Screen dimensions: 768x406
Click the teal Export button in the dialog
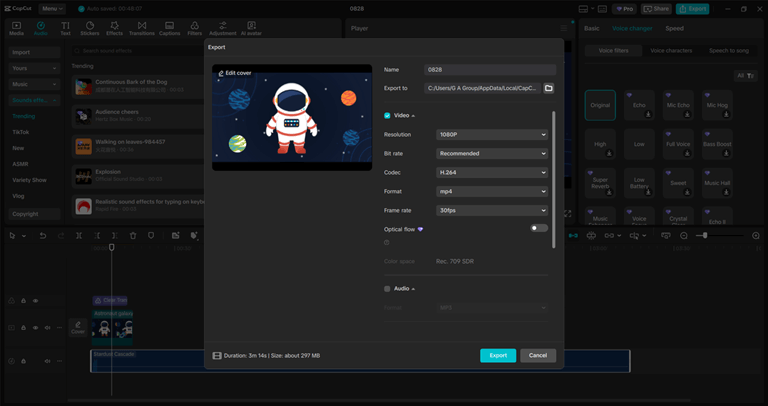coord(498,356)
